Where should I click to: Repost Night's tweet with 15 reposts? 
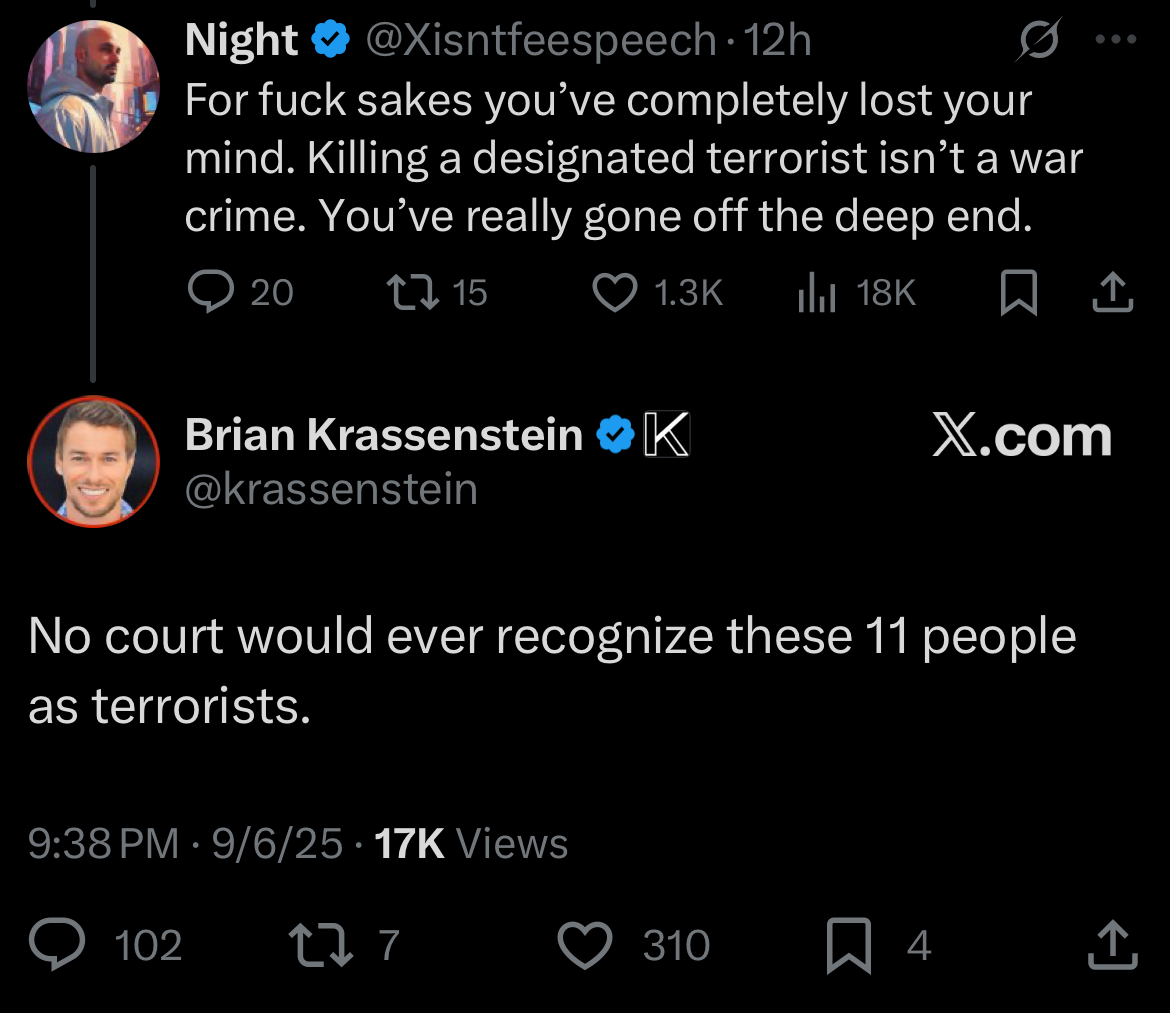[412, 292]
